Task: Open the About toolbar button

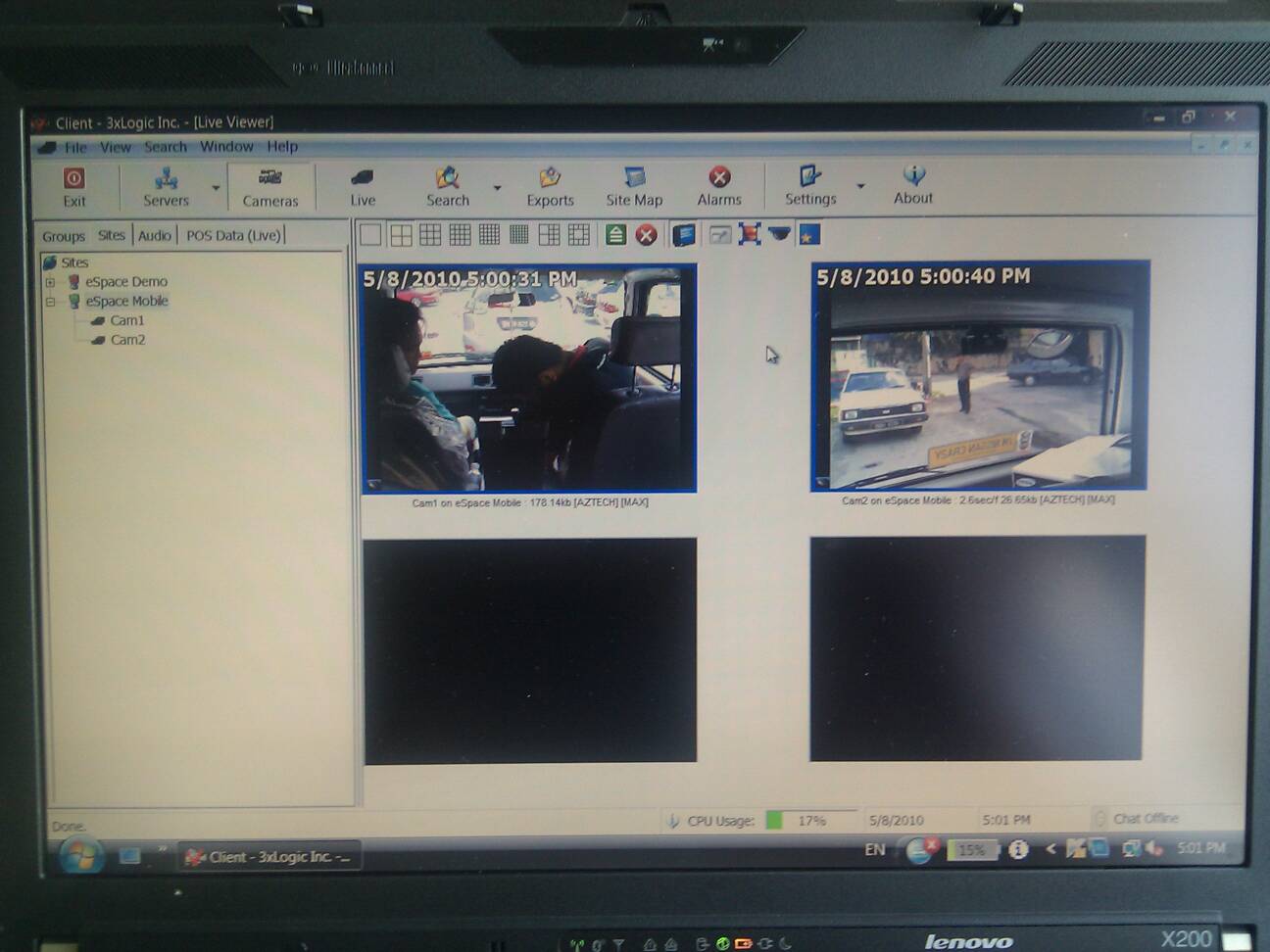Action: click(x=913, y=184)
